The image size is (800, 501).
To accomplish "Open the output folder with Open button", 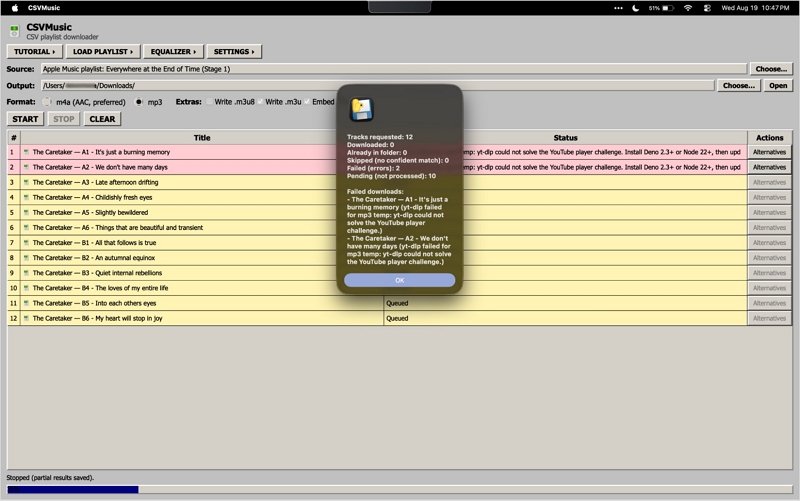I will 778,86.
